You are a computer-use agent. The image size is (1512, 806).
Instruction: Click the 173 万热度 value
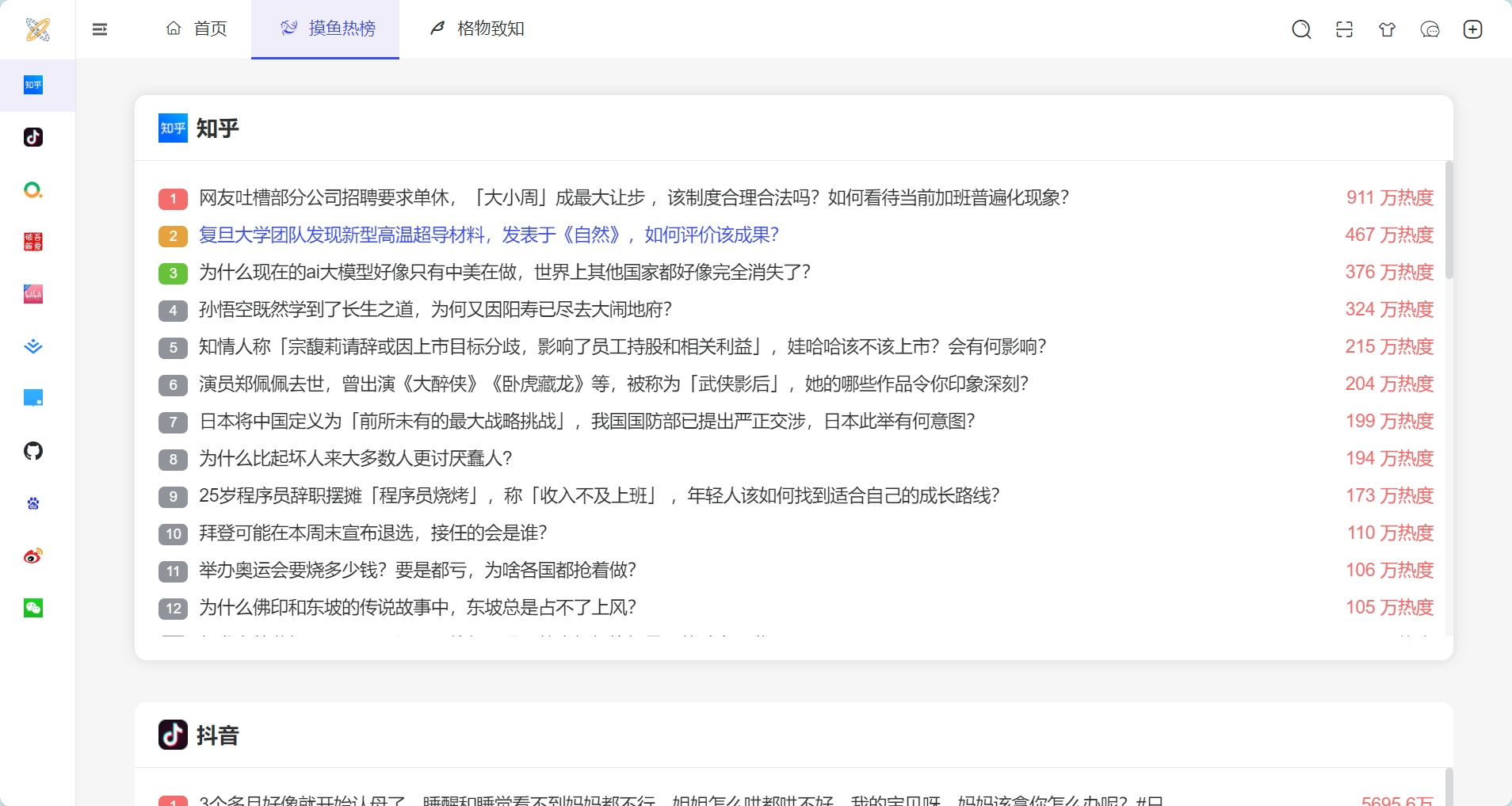1390,495
